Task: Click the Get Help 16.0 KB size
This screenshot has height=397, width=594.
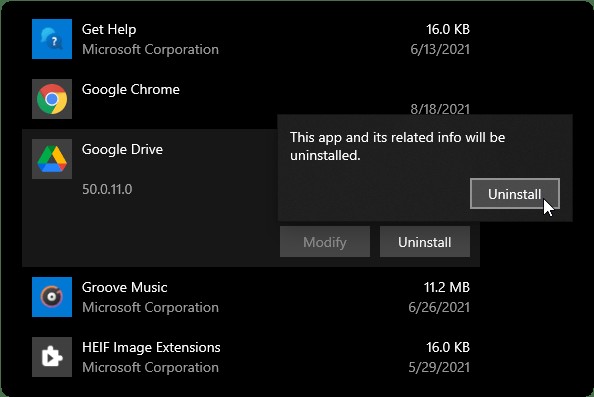Action: (448, 29)
